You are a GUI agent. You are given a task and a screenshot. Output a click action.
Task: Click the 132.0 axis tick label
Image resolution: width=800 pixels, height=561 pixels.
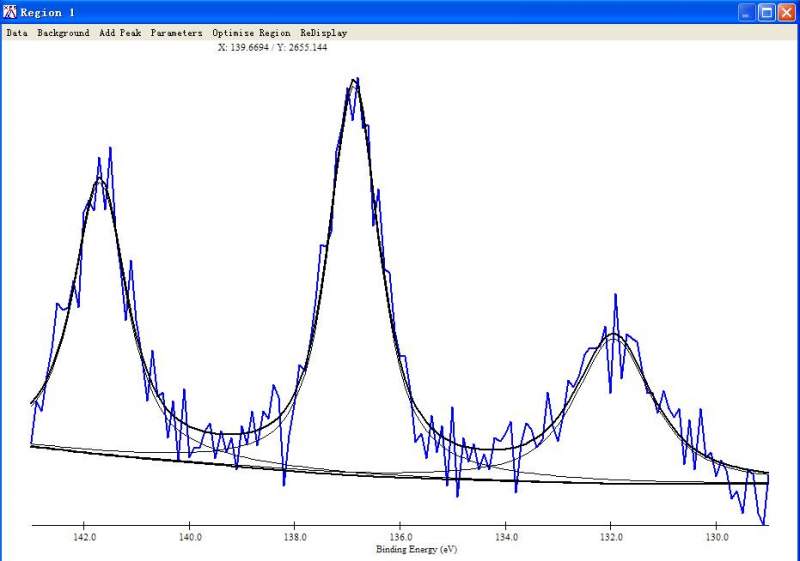(x=611, y=537)
